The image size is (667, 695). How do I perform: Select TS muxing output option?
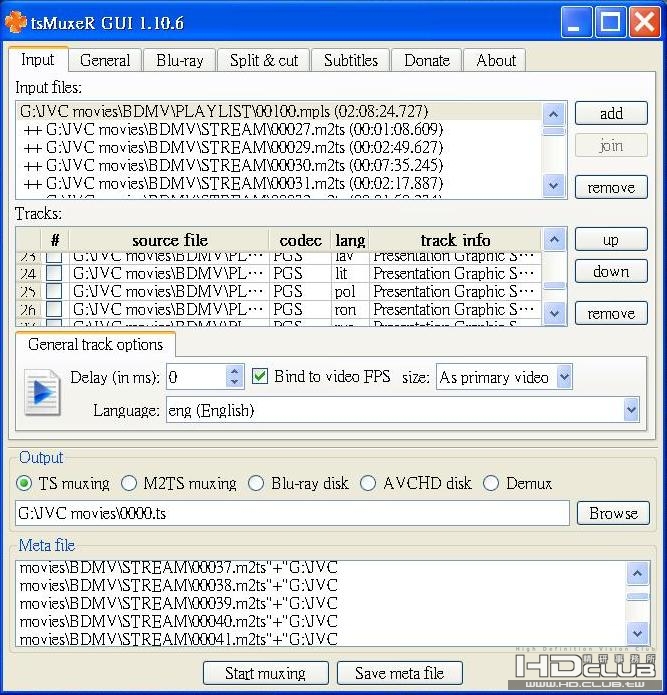pyautogui.click(x=24, y=483)
